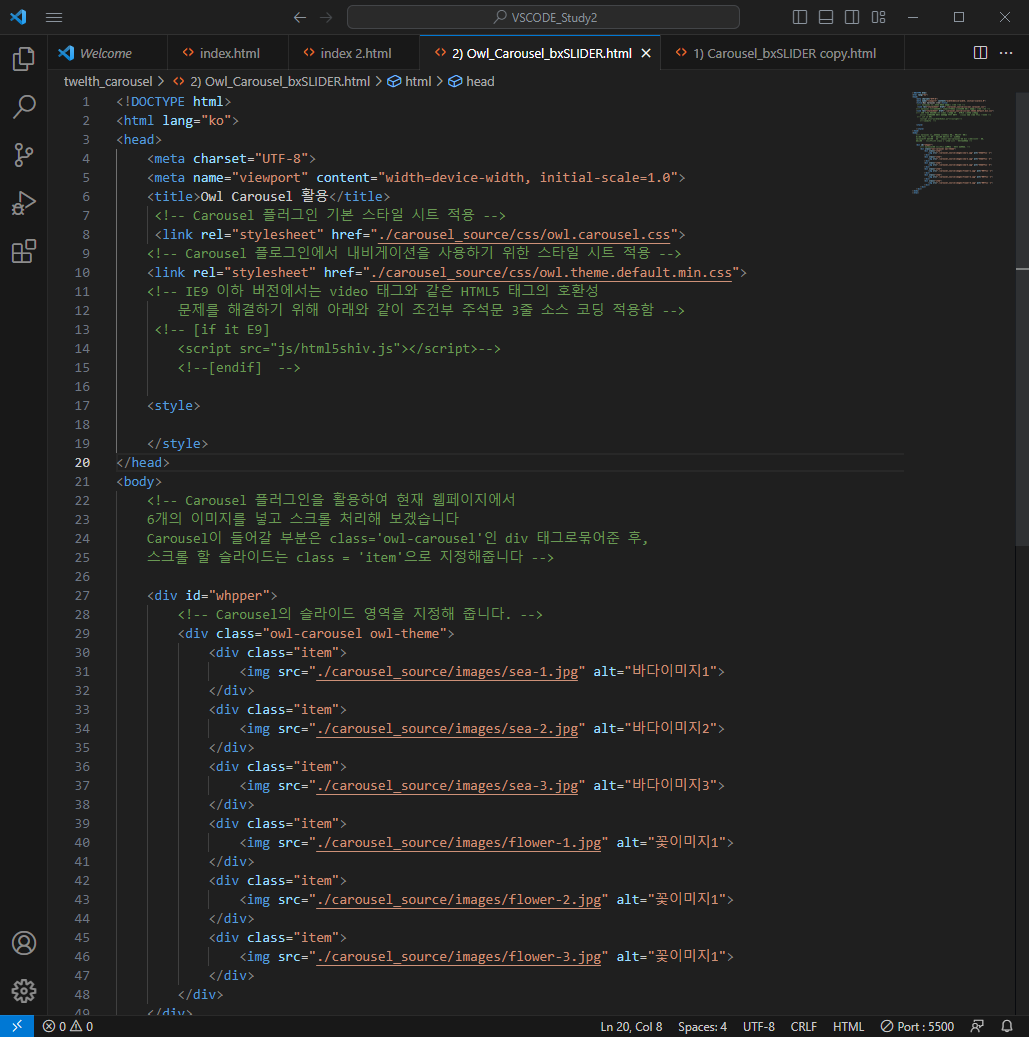Place cursor on </head> closing tag
The image size is (1029, 1037).
click(143, 463)
